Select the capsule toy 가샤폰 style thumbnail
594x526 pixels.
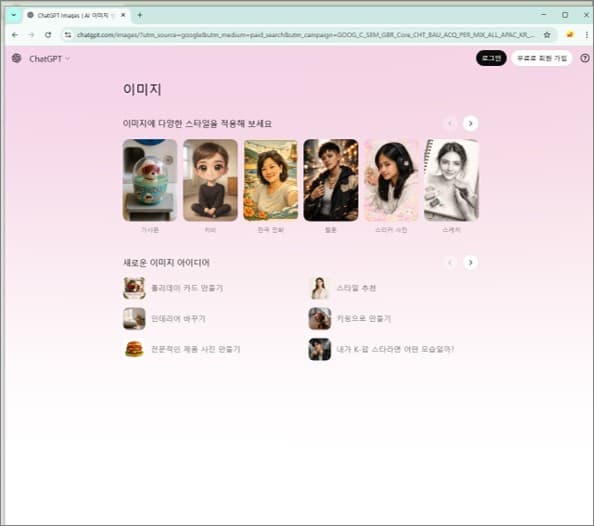tap(150, 180)
